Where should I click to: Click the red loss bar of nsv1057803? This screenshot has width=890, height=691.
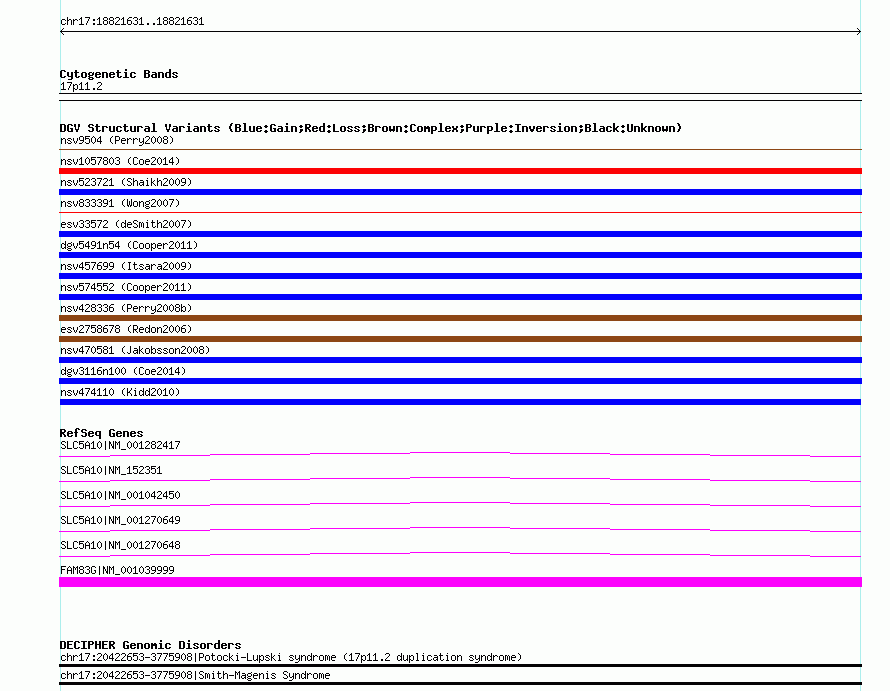(460, 171)
